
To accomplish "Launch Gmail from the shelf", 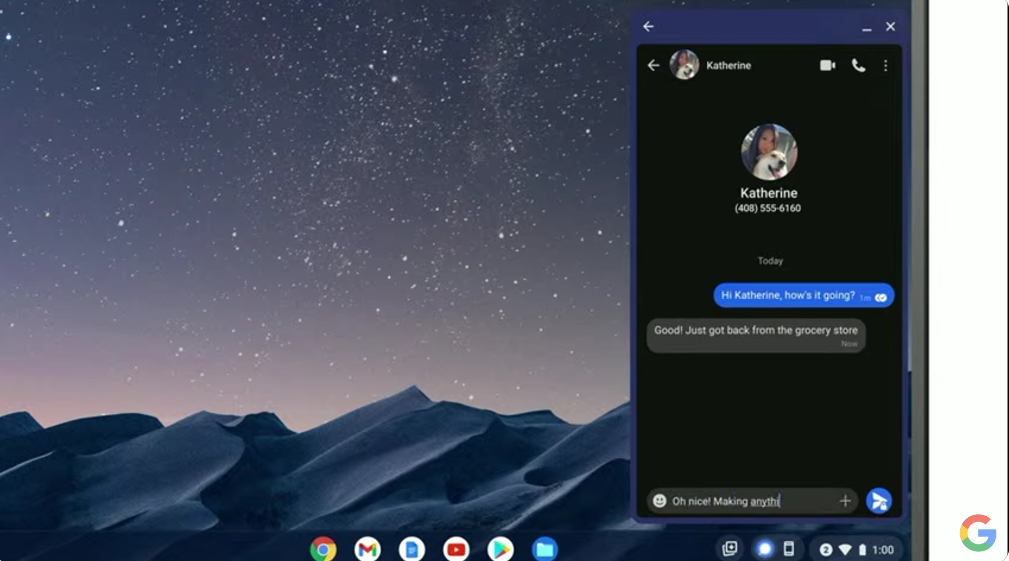I will [367, 549].
